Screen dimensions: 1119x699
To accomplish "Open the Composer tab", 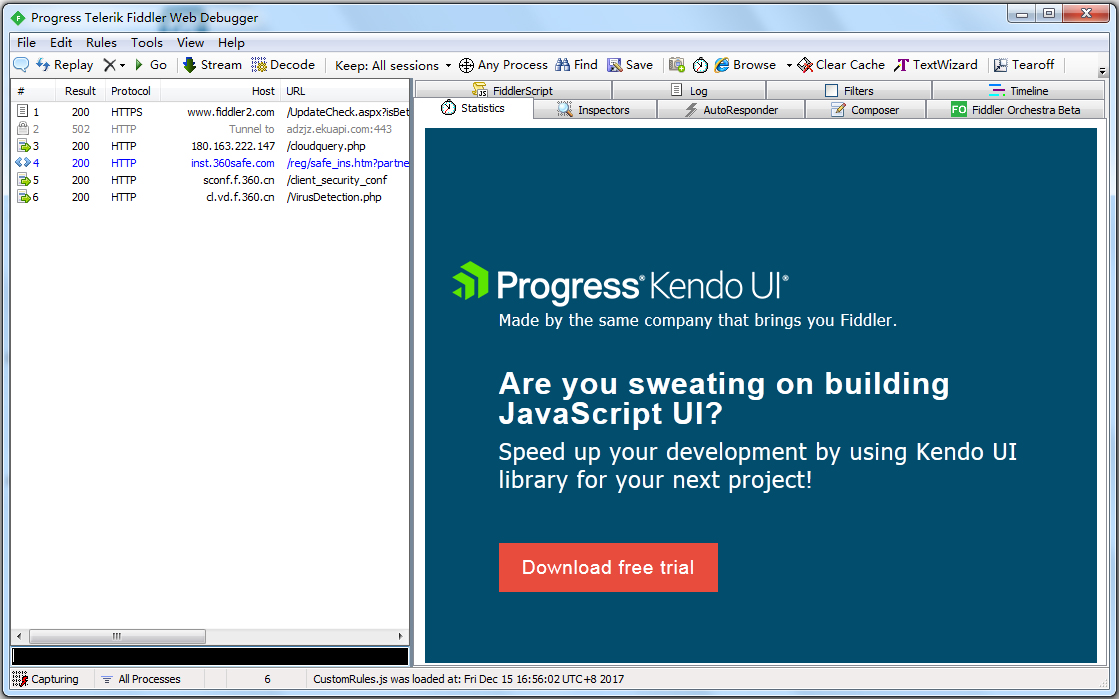I will (865, 110).
